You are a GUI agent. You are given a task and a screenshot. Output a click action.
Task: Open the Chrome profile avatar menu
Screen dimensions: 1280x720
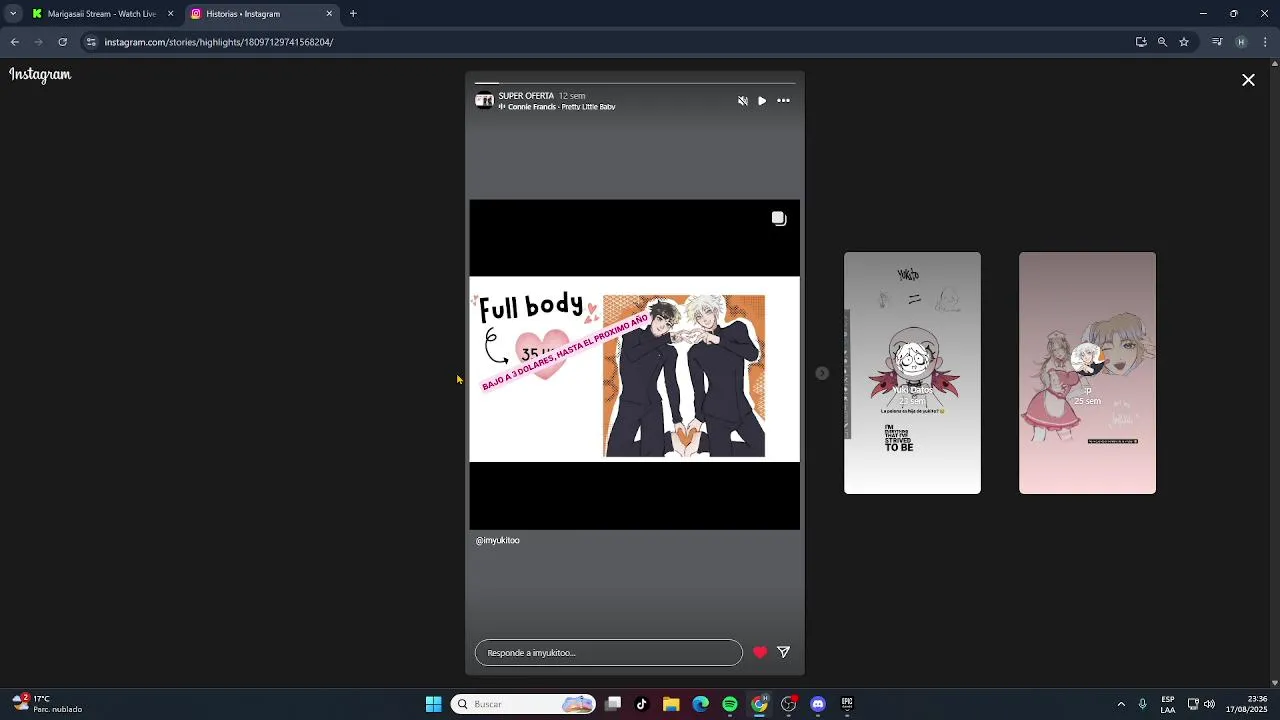click(1241, 42)
